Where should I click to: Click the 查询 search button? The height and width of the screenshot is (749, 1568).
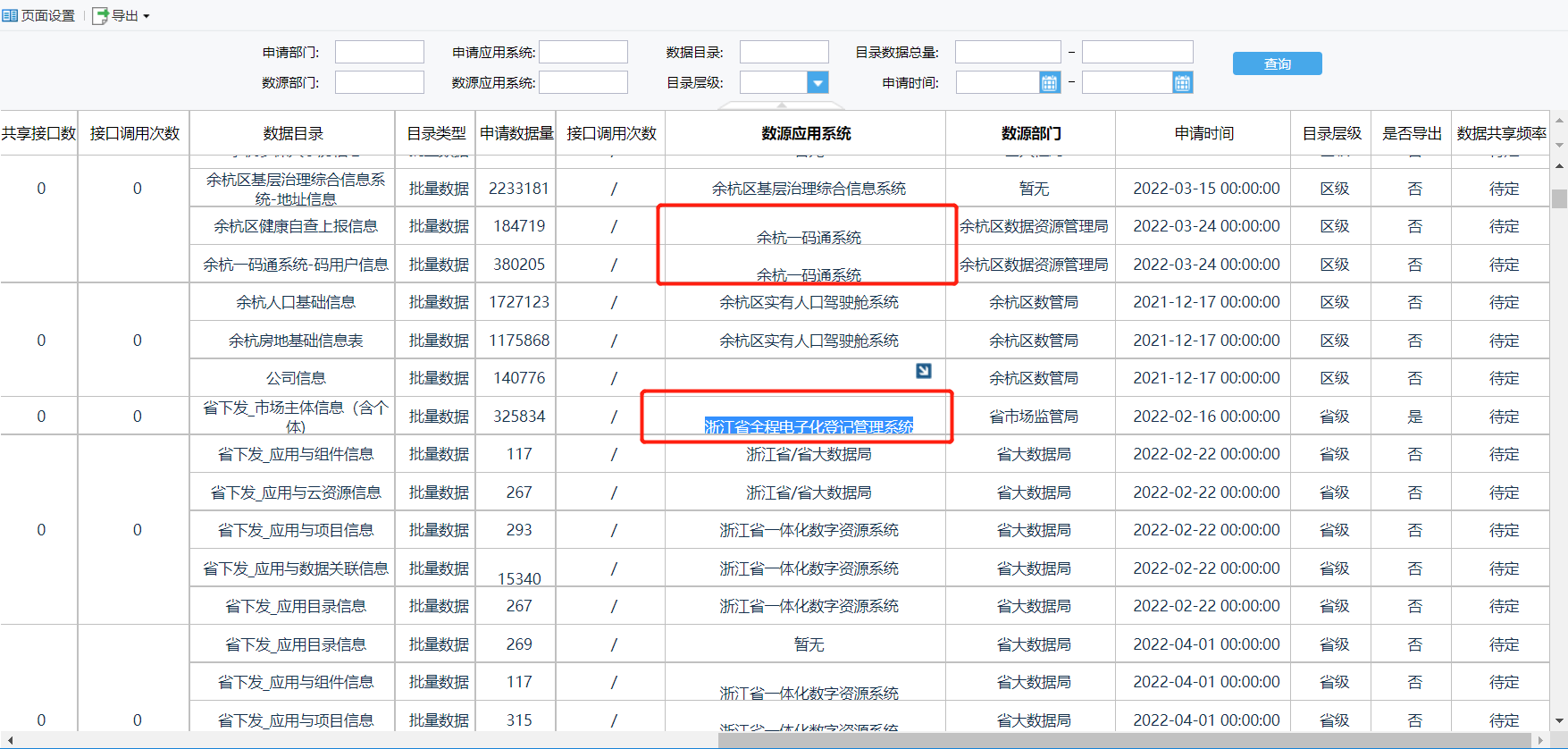click(1277, 63)
